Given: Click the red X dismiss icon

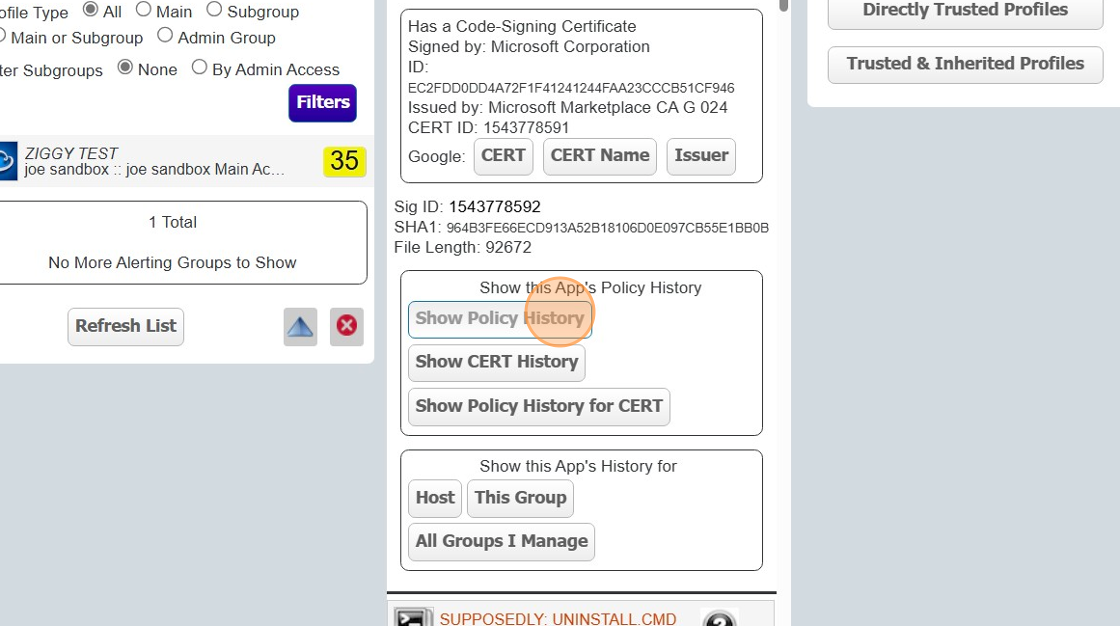Looking at the screenshot, I should (346, 326).
